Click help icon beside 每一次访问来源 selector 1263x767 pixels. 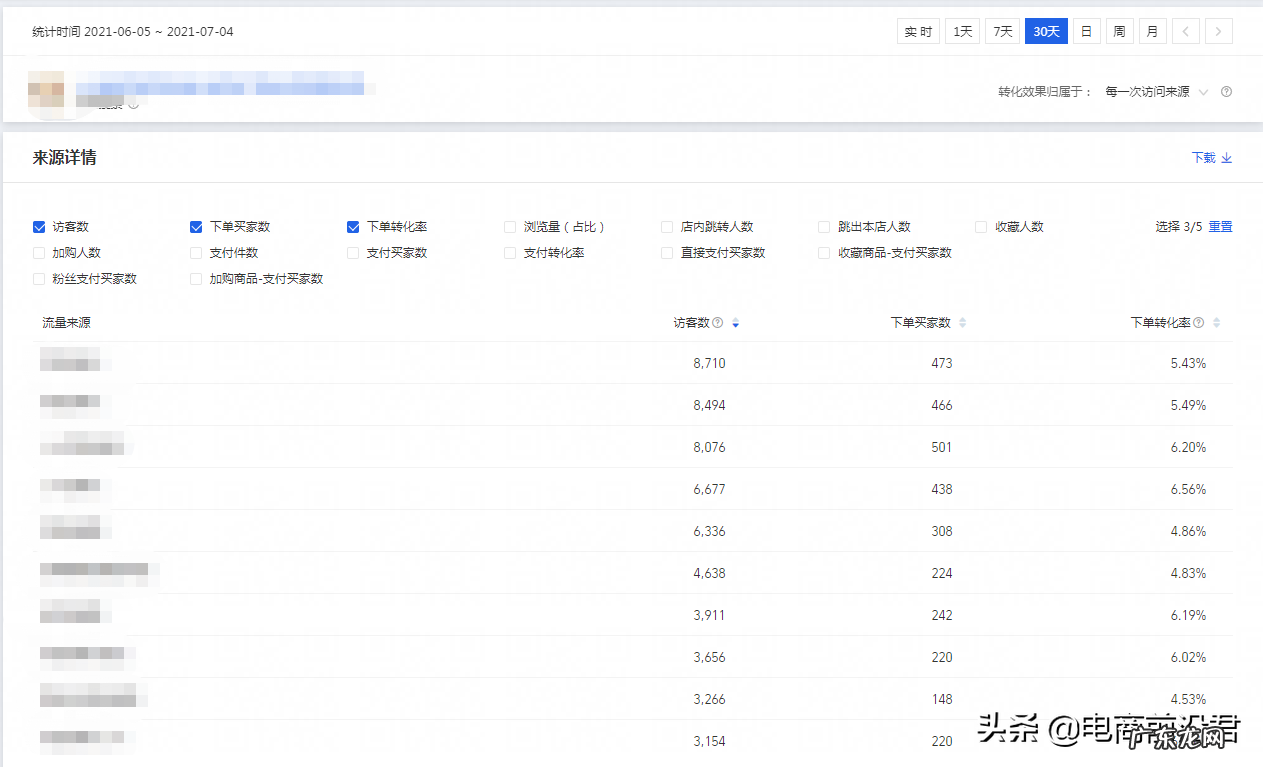[1226, 92]
